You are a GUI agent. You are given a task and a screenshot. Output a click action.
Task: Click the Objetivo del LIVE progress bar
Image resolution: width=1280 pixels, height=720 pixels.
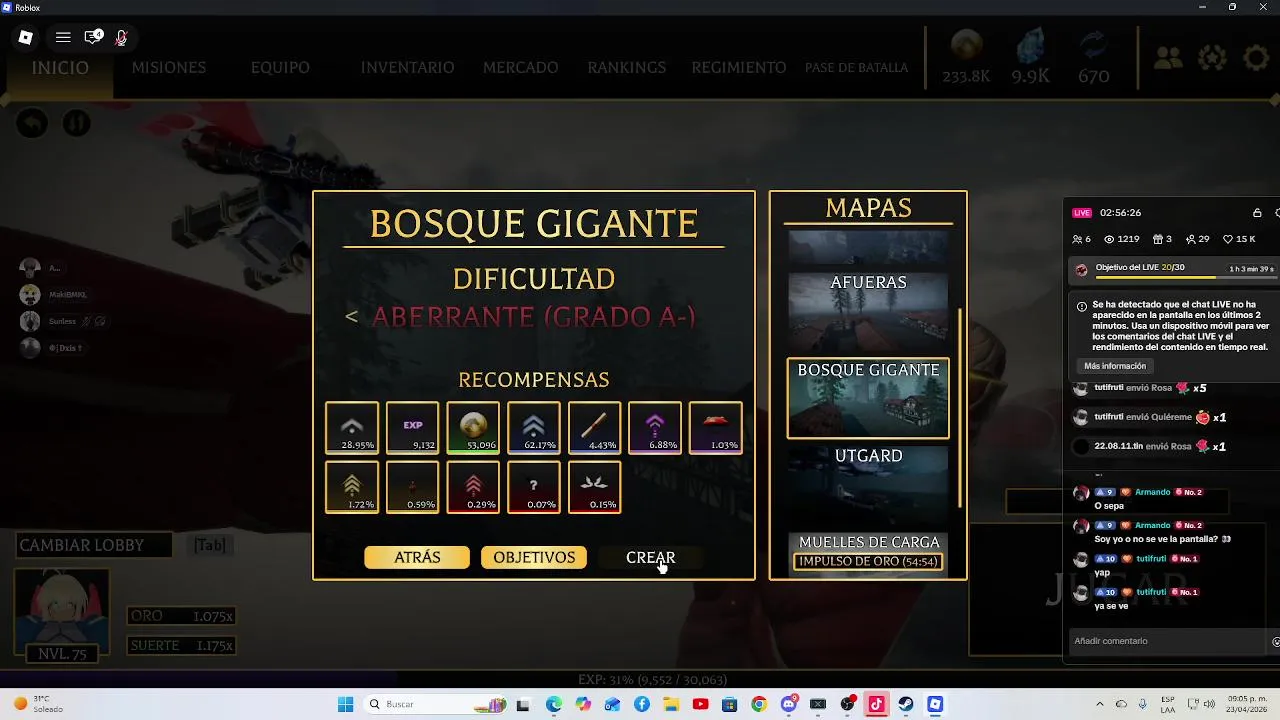(x=1155, y=277)
